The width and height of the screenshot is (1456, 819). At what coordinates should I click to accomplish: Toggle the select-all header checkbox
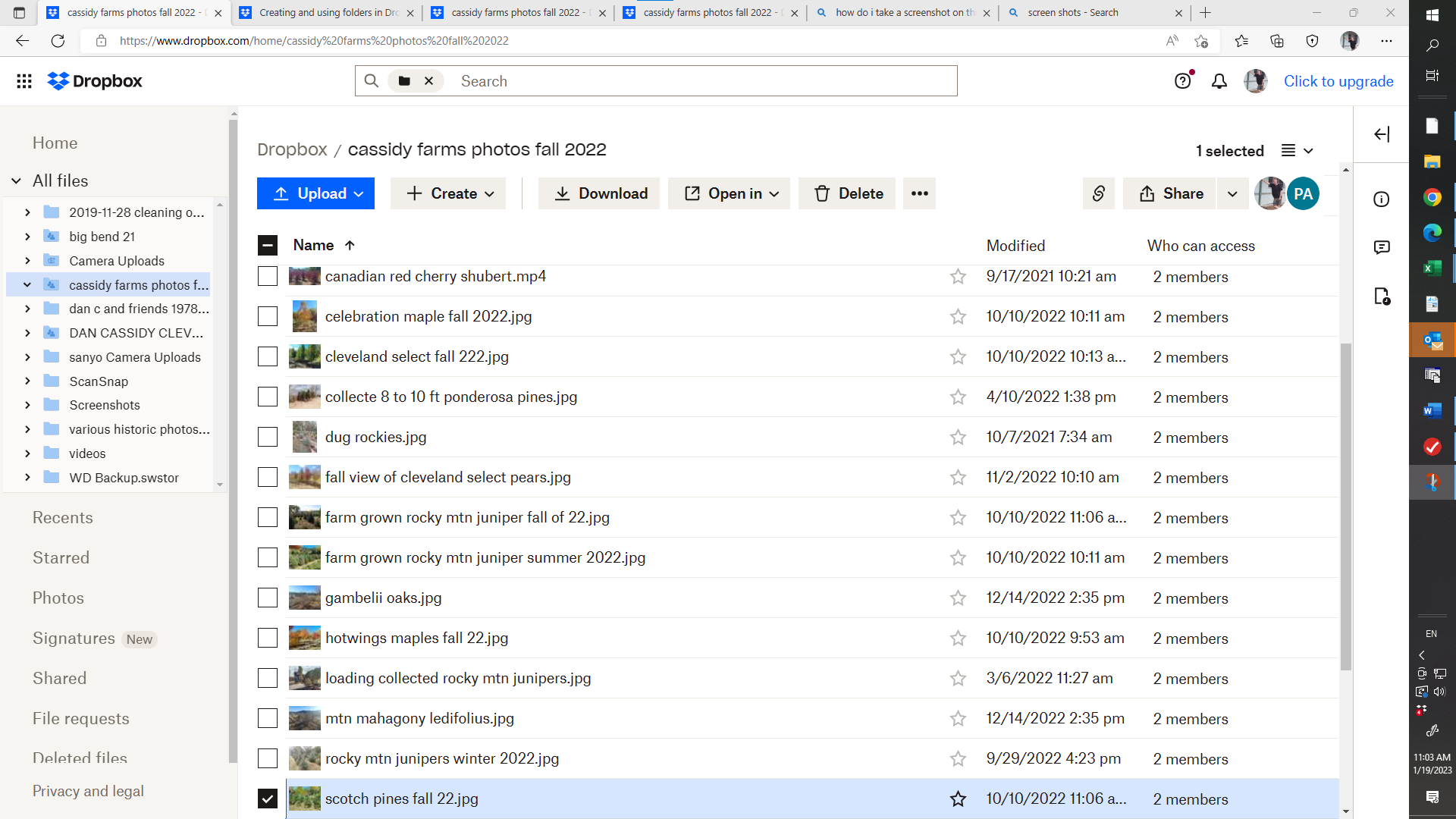coord(268,245)
